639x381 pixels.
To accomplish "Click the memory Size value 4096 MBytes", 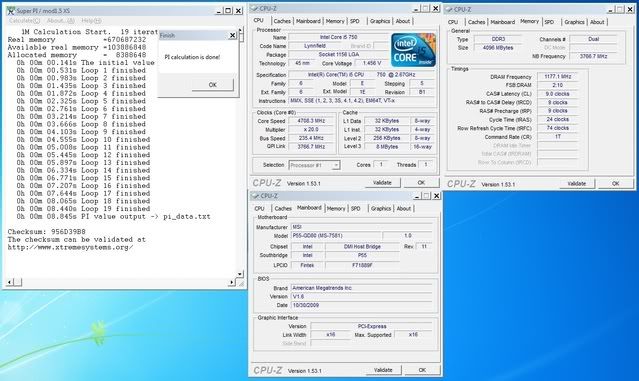I will point(498,48).
